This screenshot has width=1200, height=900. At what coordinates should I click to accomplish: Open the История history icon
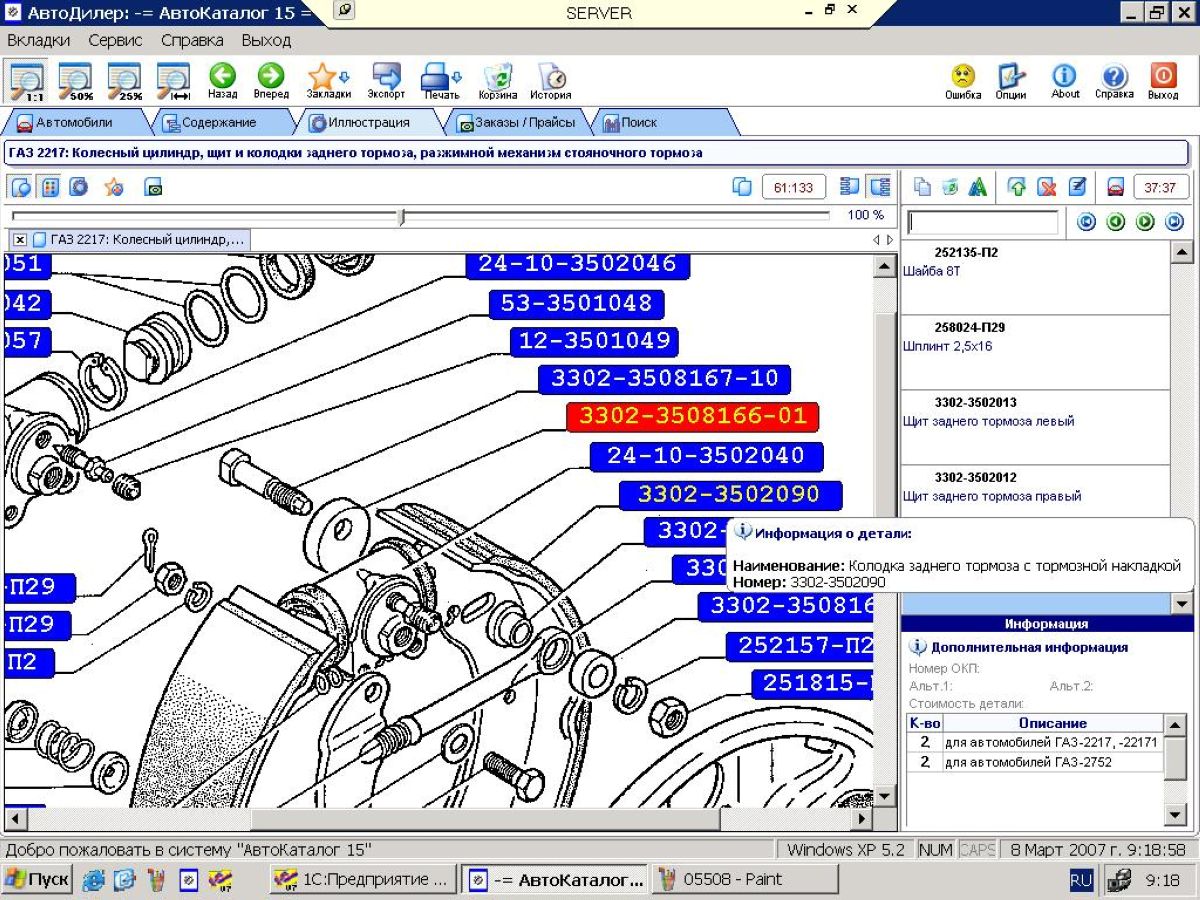coord(551,81)
